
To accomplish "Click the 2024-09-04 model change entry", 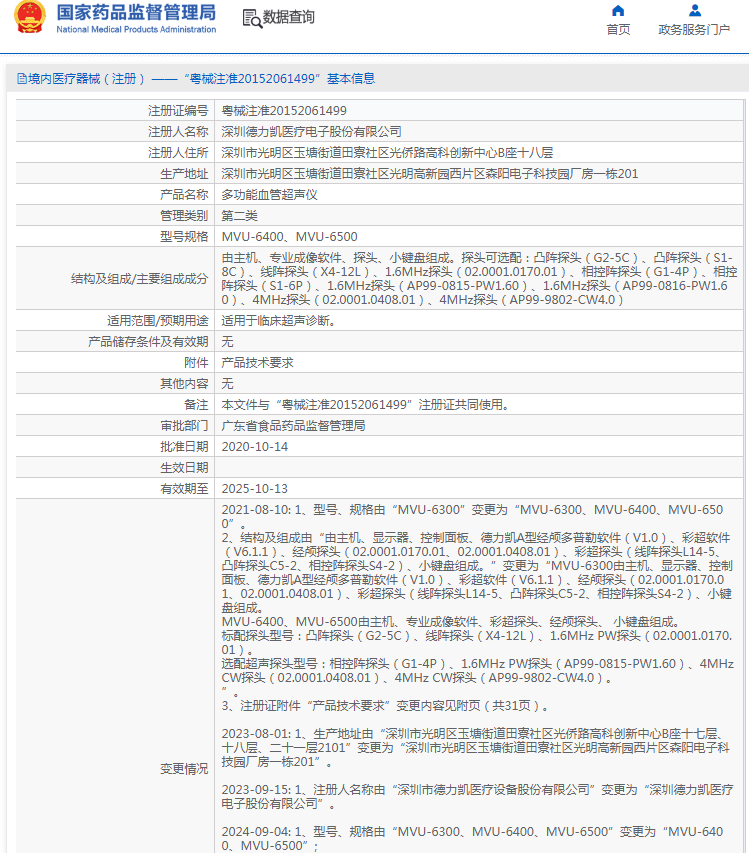I will pos(472,839).
